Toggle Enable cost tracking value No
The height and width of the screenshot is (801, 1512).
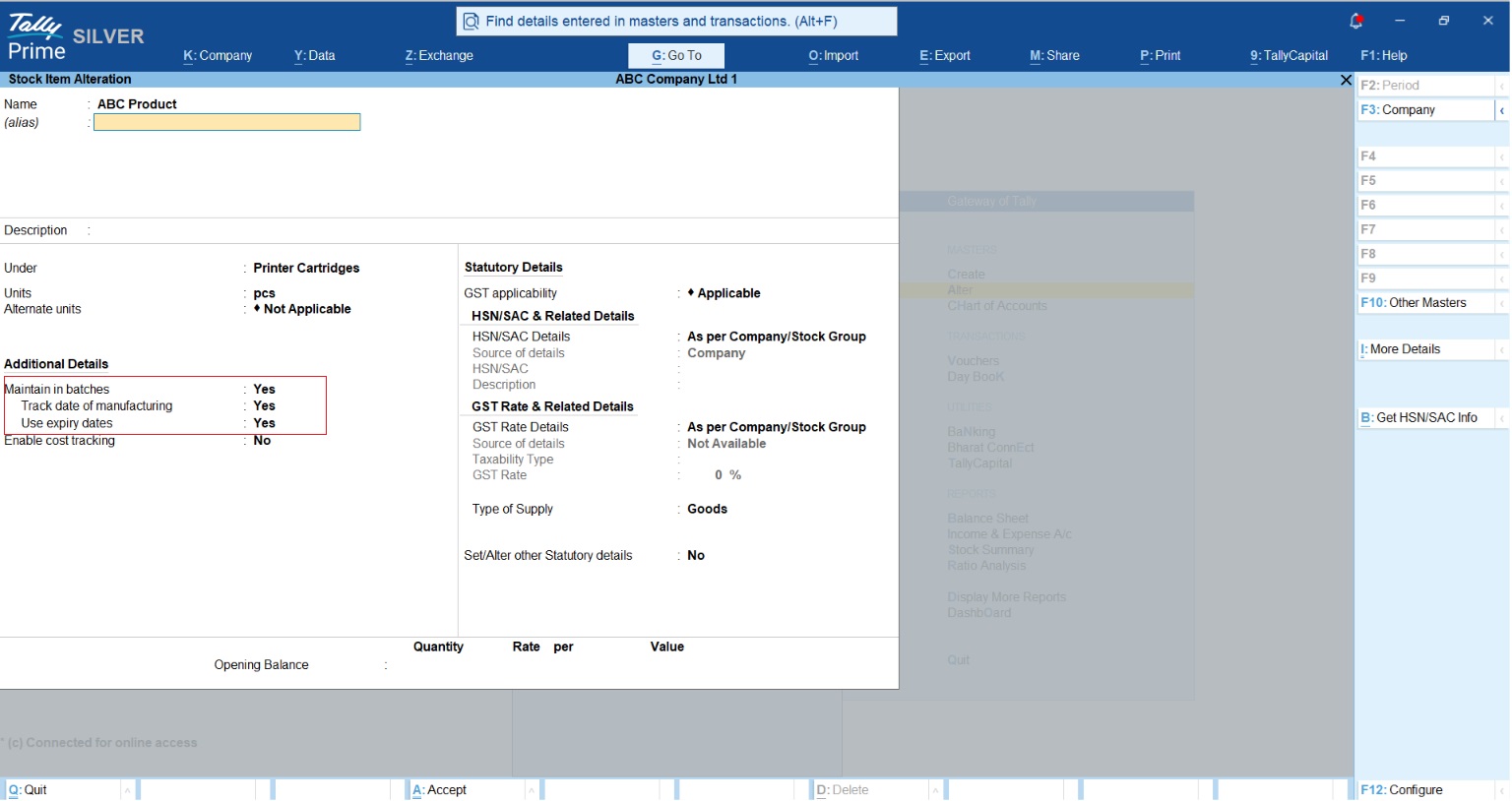click(262, 441)
